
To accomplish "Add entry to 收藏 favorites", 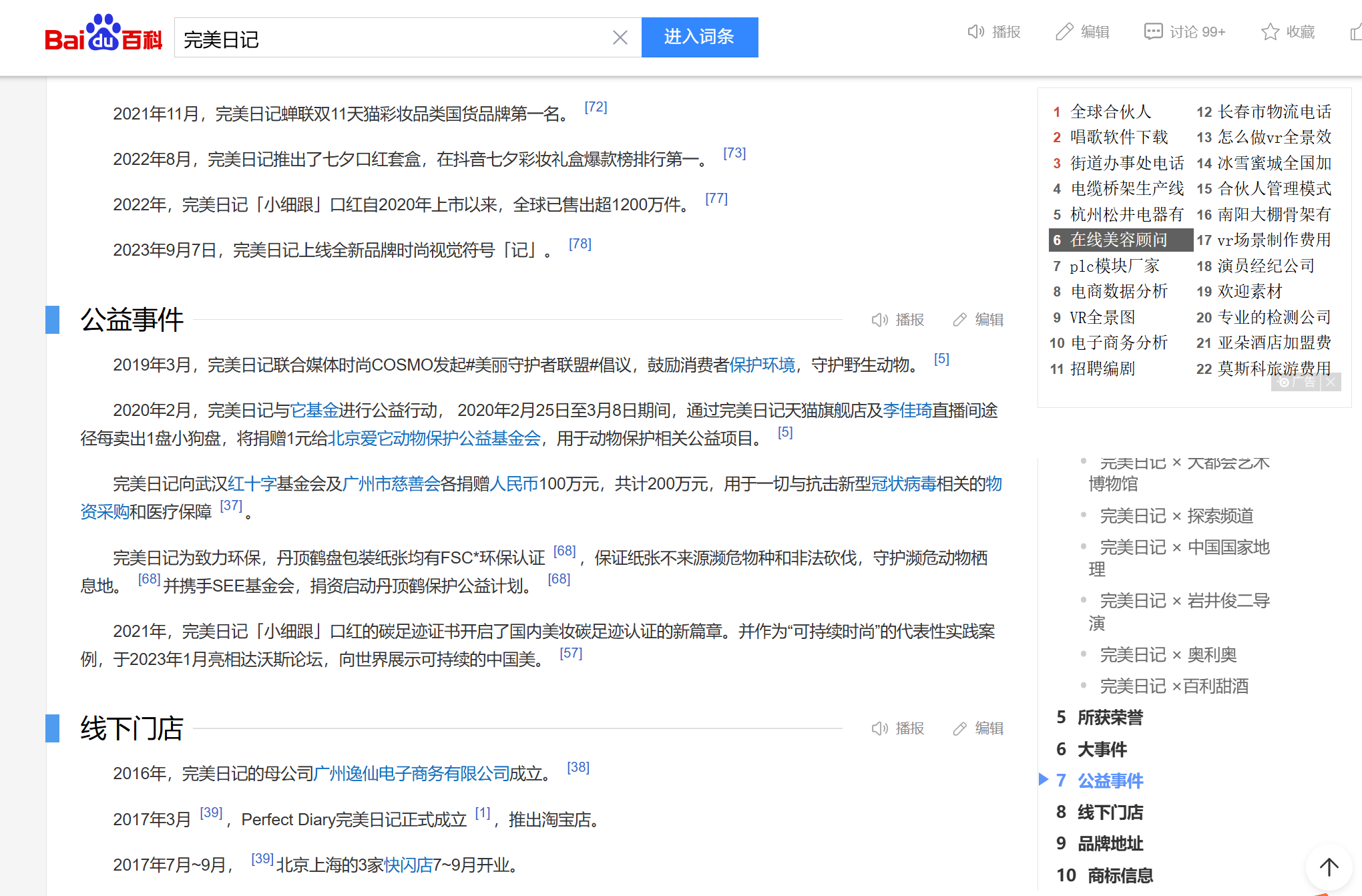I will (1288, 32).
